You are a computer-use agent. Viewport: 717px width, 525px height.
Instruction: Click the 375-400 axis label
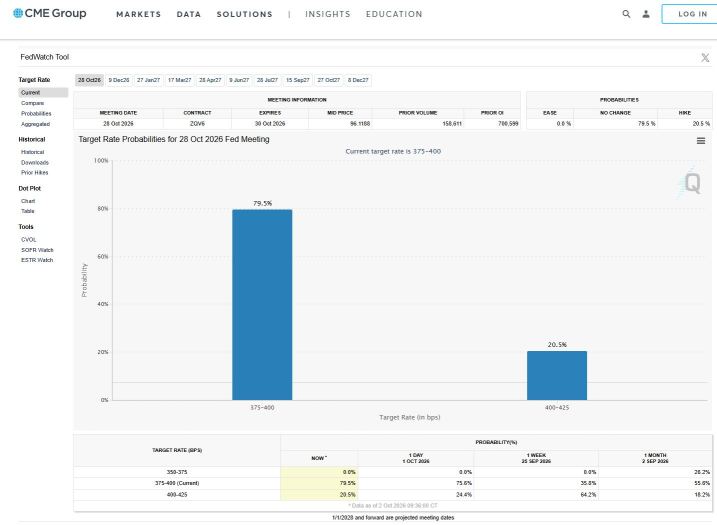tap(262, 407)
